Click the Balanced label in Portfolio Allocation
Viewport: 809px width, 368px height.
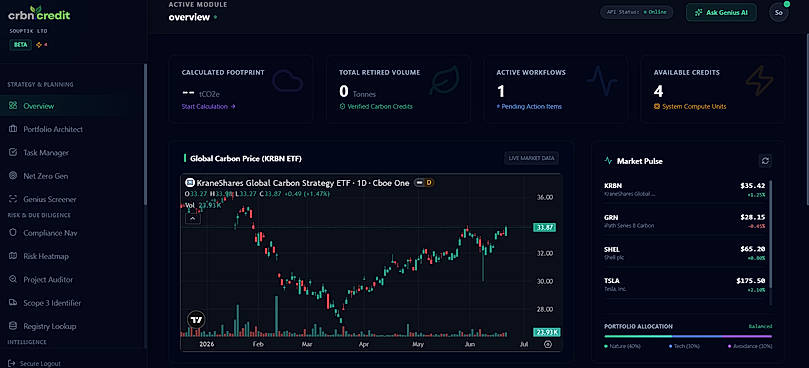click(x=761, y=326)
